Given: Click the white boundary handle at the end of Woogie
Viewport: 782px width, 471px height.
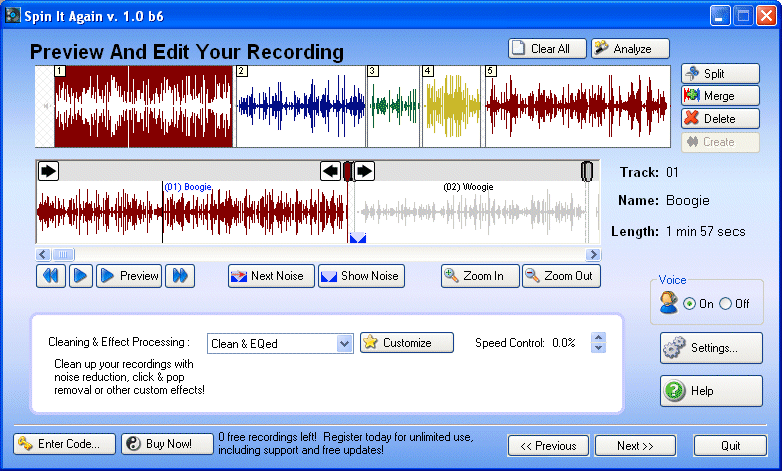Looking at the screenshot, I should click(x=587, y=171).
